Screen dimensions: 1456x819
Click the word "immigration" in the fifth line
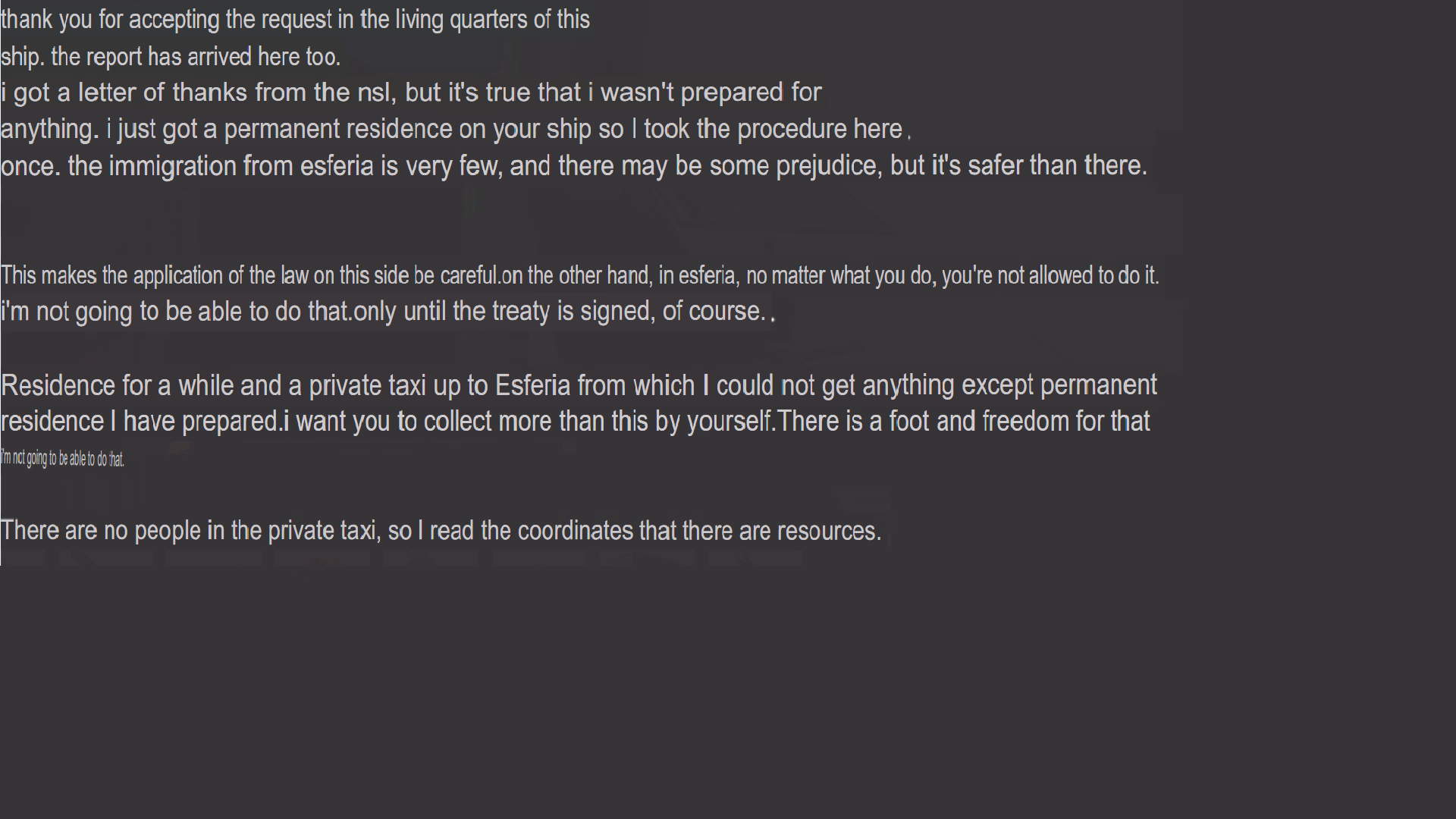173,165
